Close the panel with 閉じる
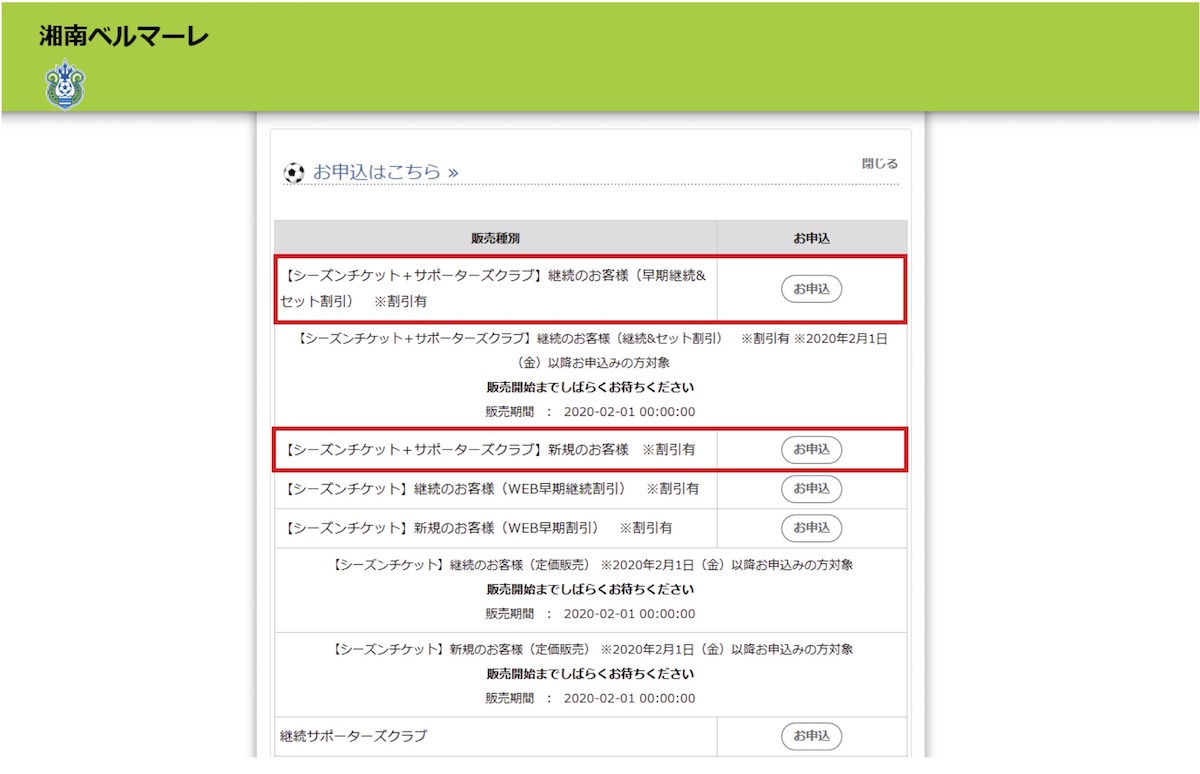The width and height of the screenshot is (1200, 774). pyautogui.click(x=879, y=163)
